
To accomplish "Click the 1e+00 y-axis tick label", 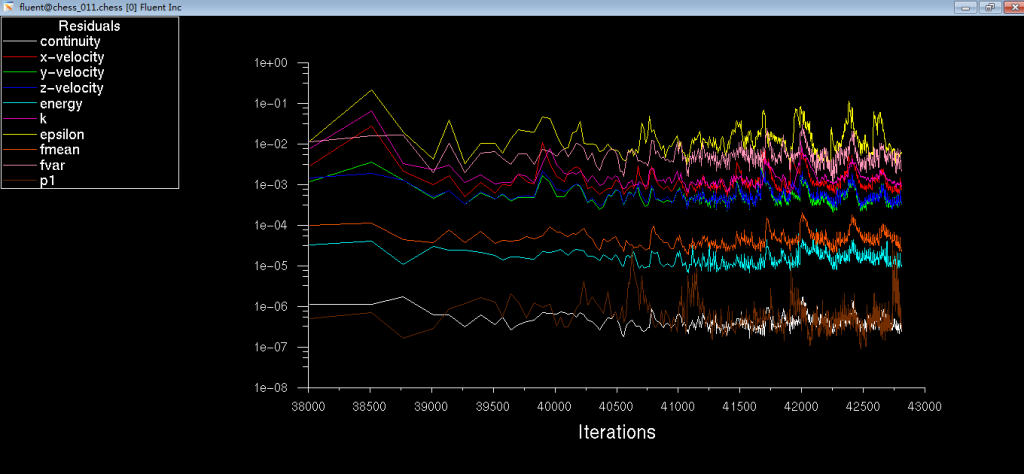I will (271, 63).
